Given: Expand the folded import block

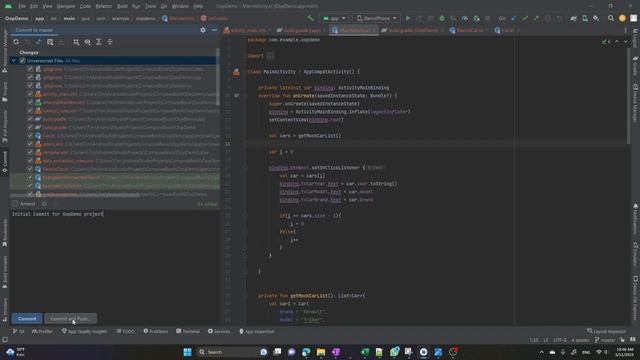Looking at the screenshot, I should point(270,56).
